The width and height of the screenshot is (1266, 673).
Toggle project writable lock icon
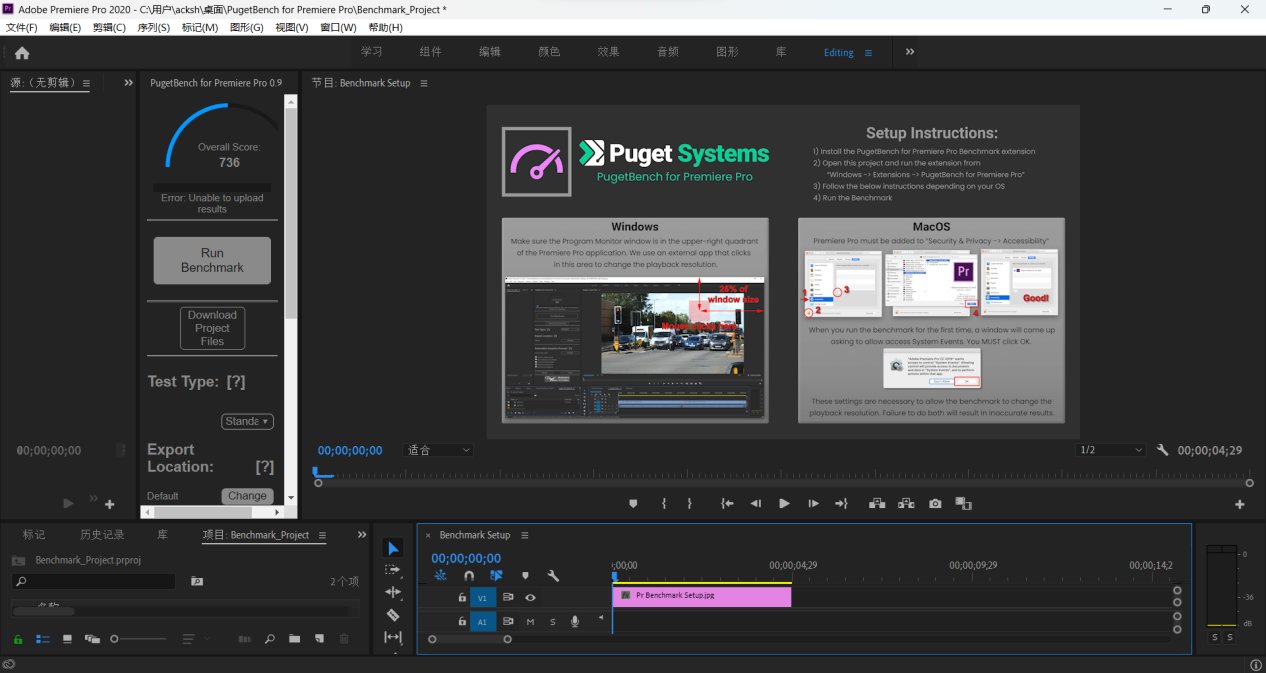pos(18,638)
